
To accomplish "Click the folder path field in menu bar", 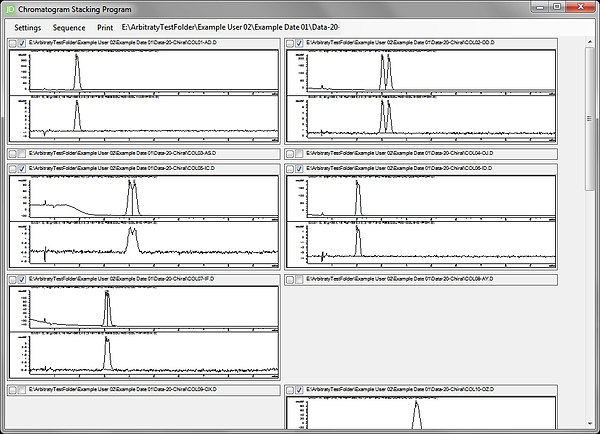I will 231,28.
